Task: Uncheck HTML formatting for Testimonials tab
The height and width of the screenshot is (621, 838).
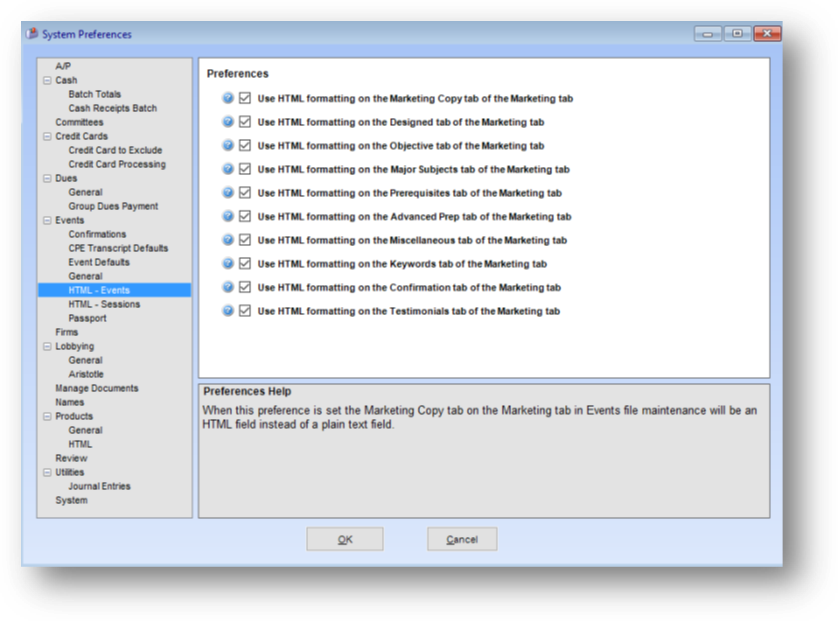Action: (245, 310)
